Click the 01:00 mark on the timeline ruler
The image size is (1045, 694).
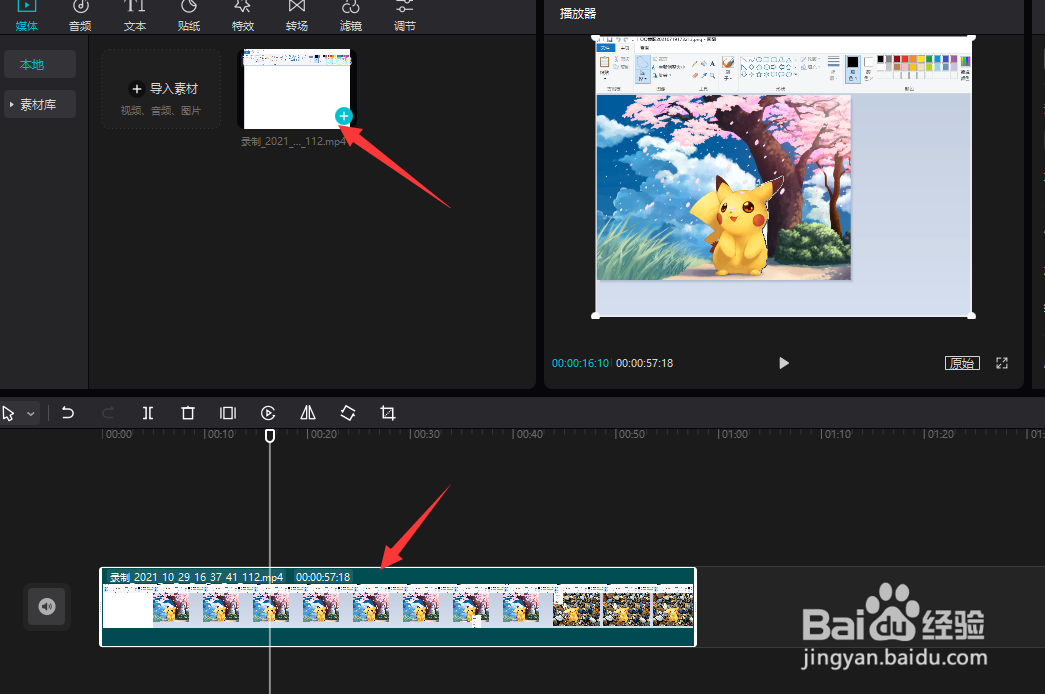click(734, 434)
